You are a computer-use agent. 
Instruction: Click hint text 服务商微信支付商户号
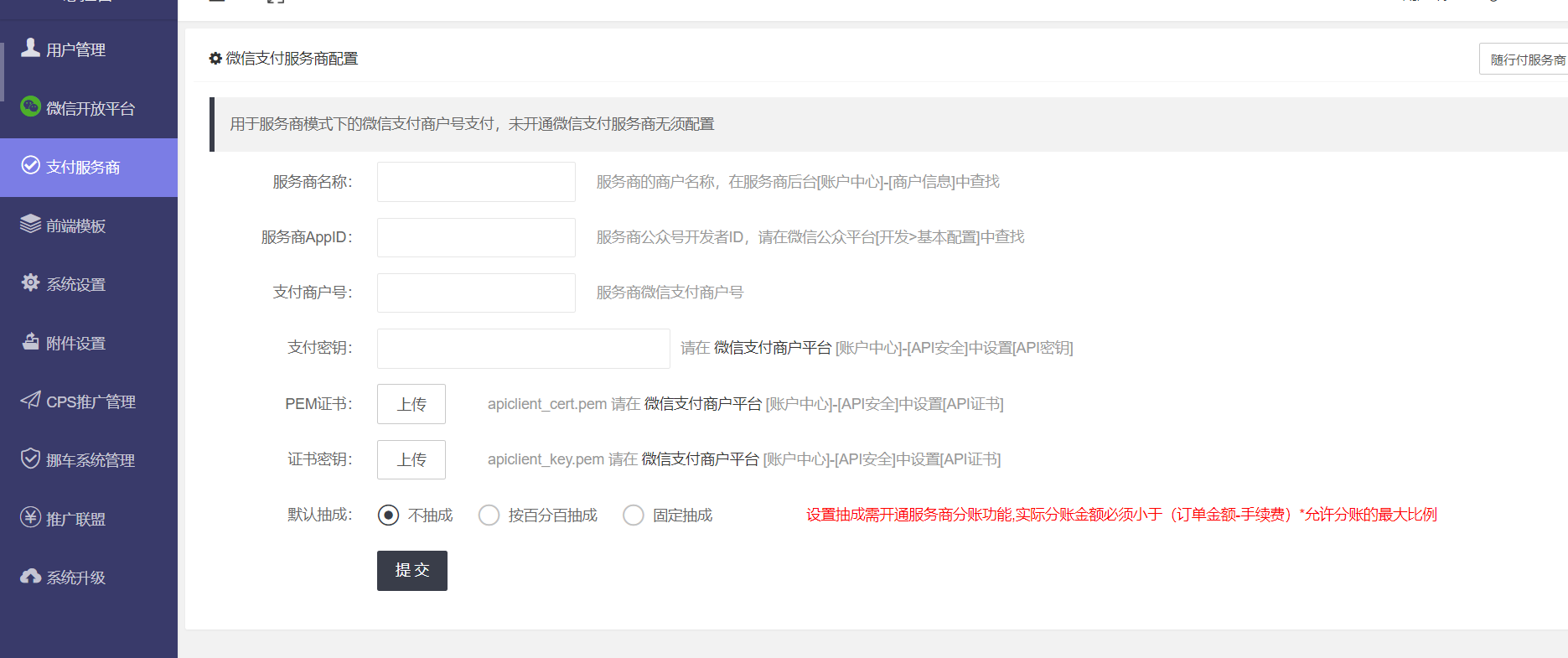[670, 293]
